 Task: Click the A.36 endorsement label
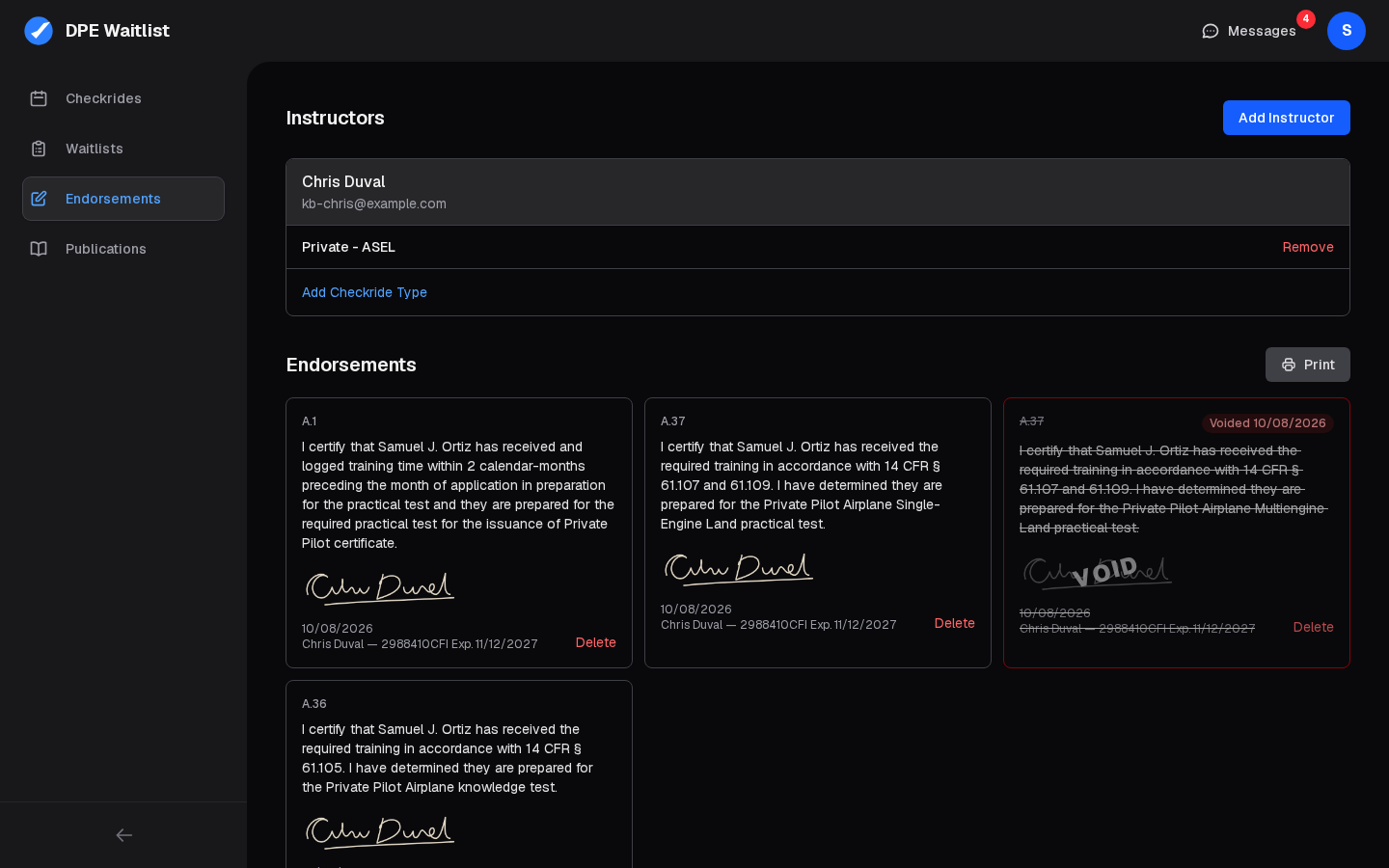tap(314, 704)
